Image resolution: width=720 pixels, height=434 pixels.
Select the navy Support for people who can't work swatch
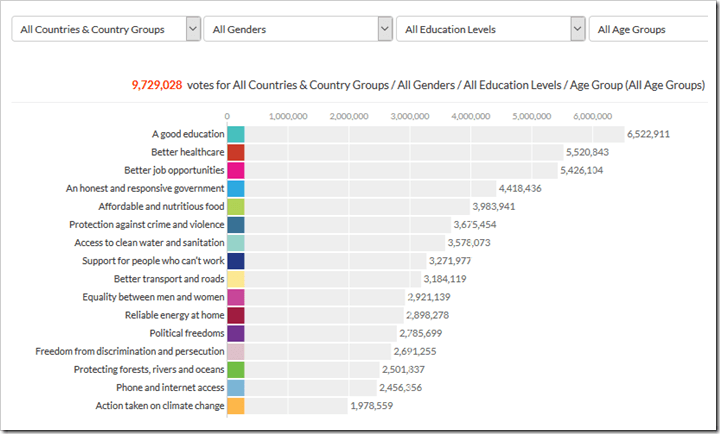click(x=236, y=261)
